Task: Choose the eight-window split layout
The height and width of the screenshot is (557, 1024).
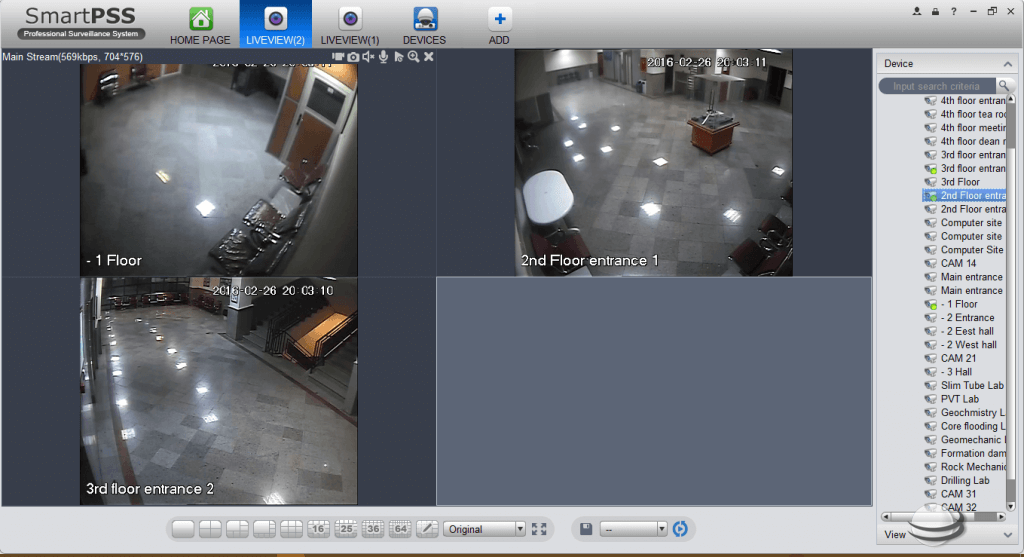Action: tap(264, 529)
